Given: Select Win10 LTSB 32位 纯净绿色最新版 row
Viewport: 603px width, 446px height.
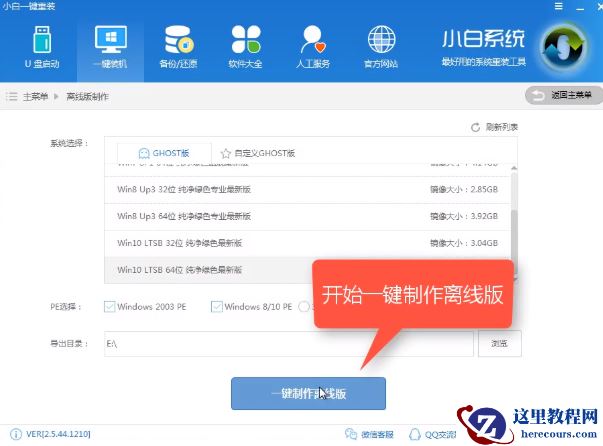Looking at the screenshot, I should pos(308,243).
